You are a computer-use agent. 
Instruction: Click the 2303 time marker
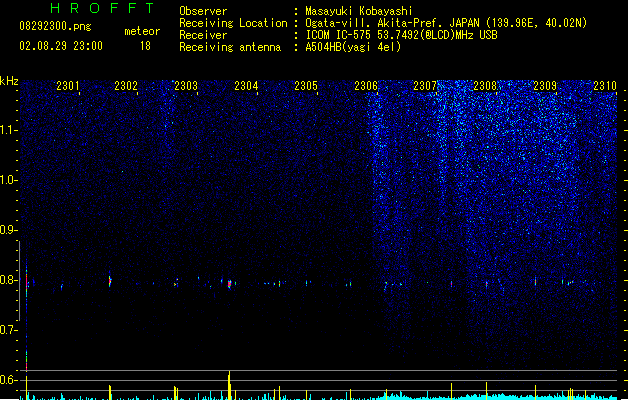[186, 86]
